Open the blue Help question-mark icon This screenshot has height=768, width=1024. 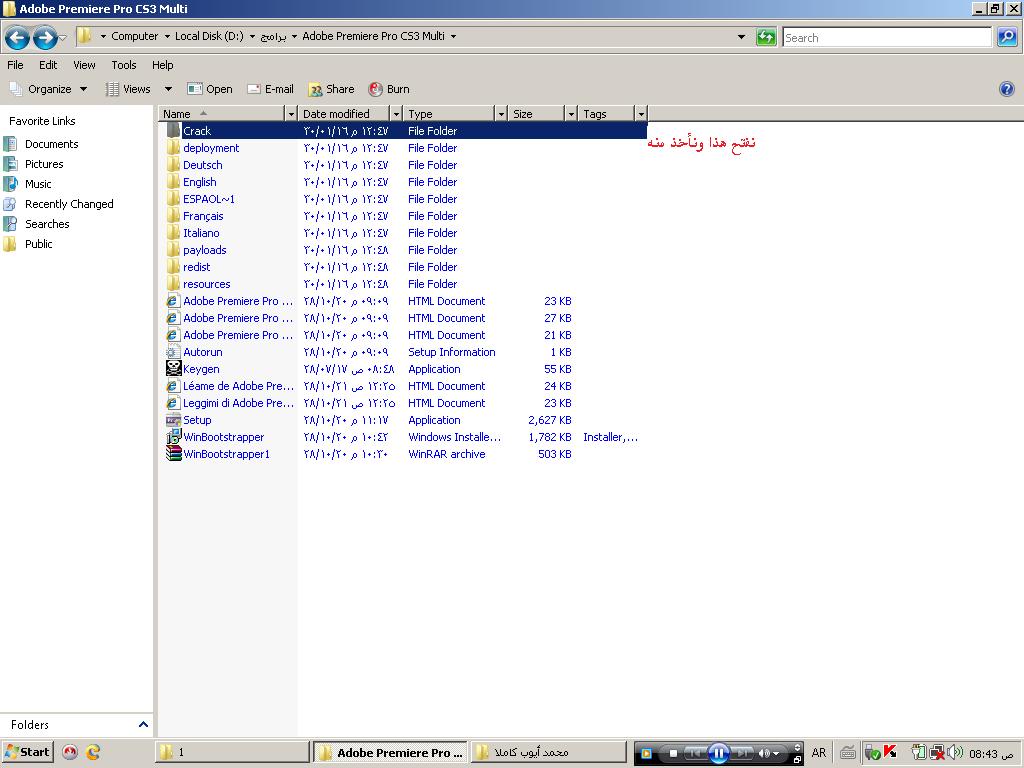1006,89
